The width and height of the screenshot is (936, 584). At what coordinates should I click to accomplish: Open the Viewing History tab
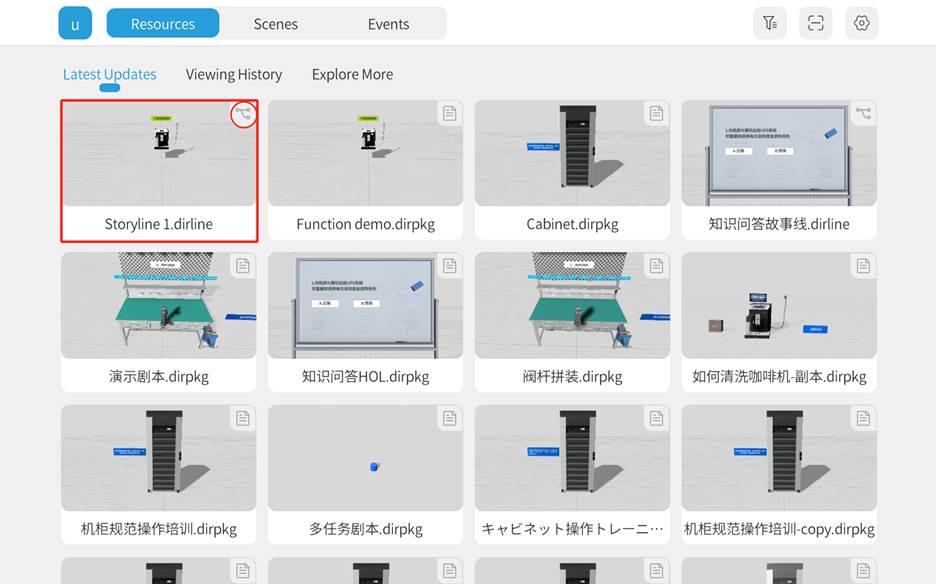(234, 74)
